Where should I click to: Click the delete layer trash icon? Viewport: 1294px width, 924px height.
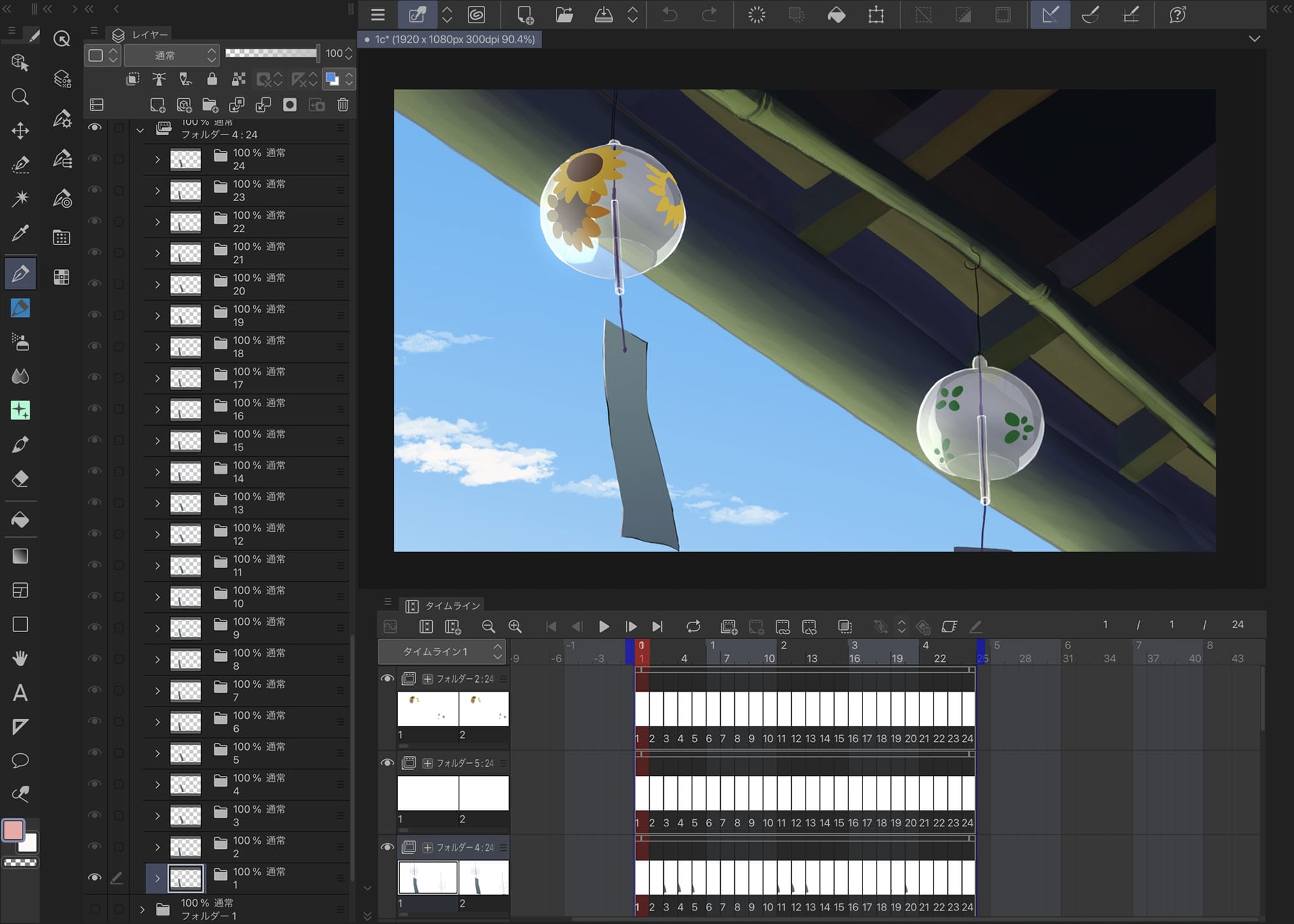pos(343,105)
